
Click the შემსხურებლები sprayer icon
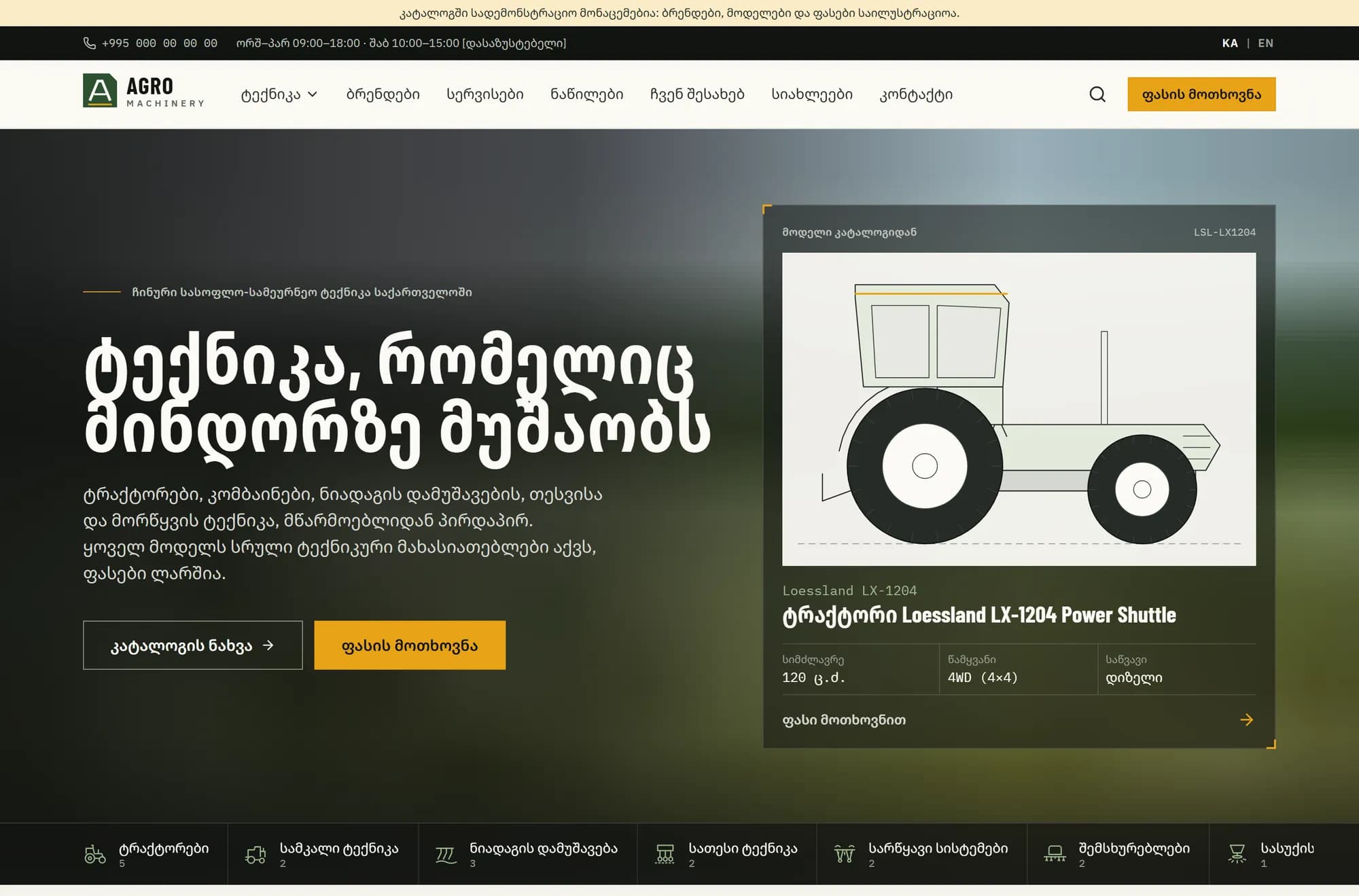[1055, 854]
